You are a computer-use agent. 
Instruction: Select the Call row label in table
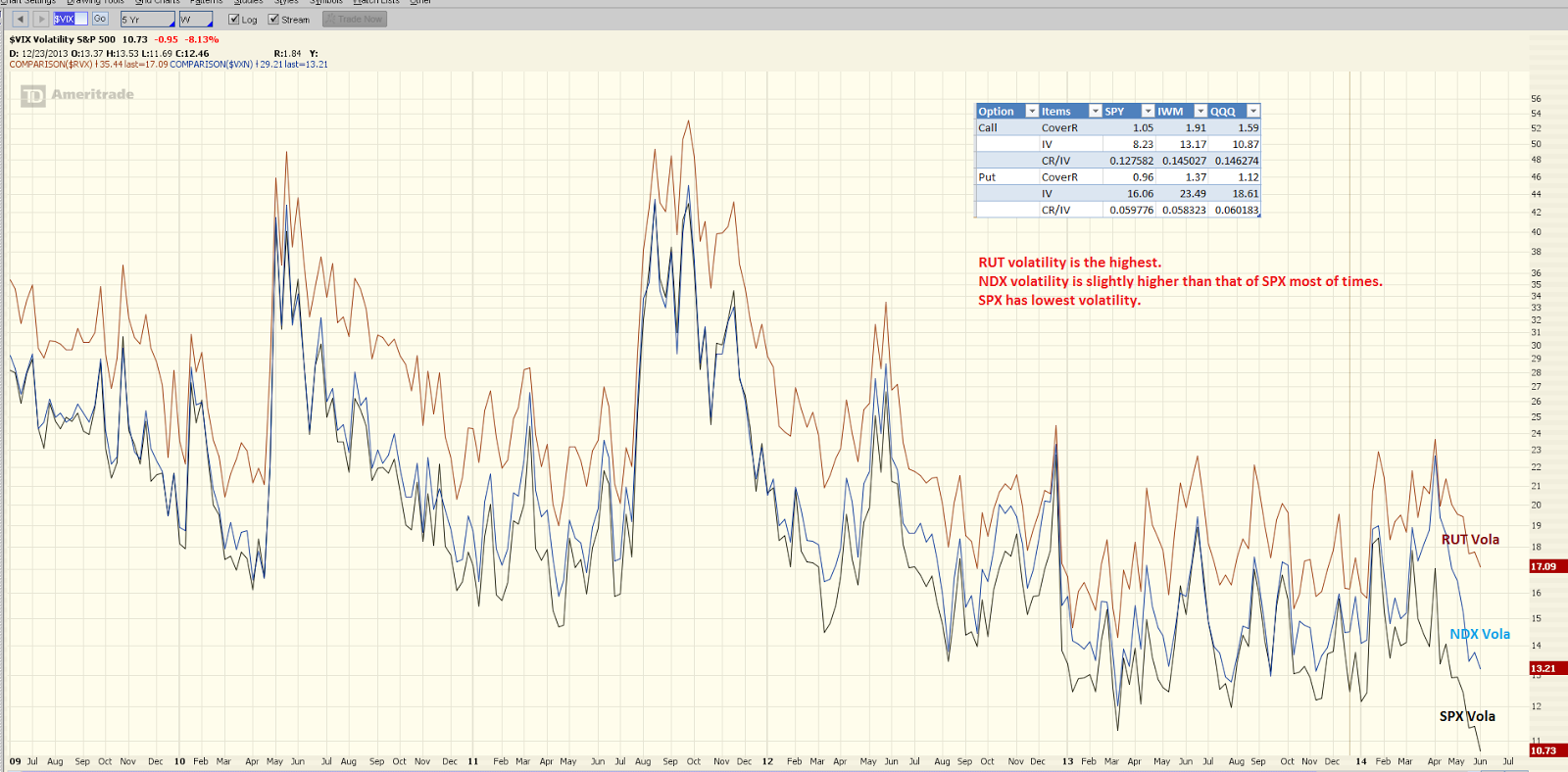pos(988,128)
